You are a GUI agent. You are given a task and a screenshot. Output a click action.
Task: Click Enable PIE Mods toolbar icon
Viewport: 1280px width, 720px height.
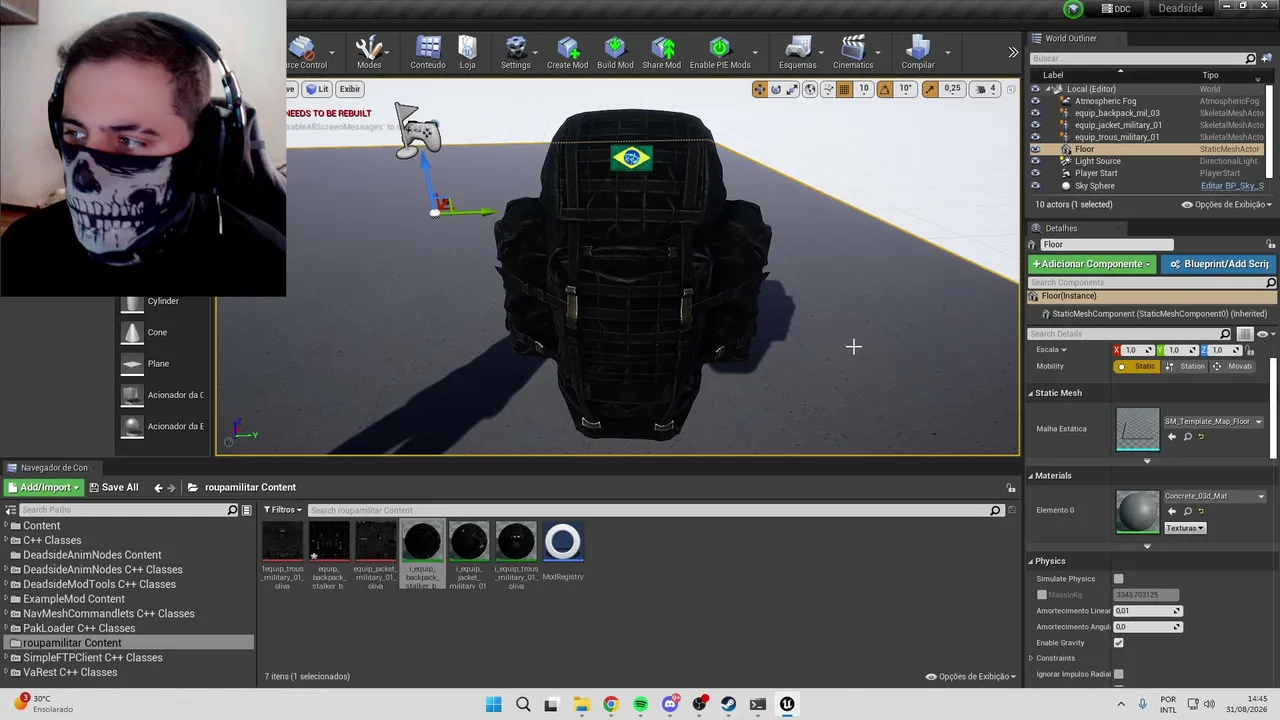pyautogui.click(x=720, y=52)
